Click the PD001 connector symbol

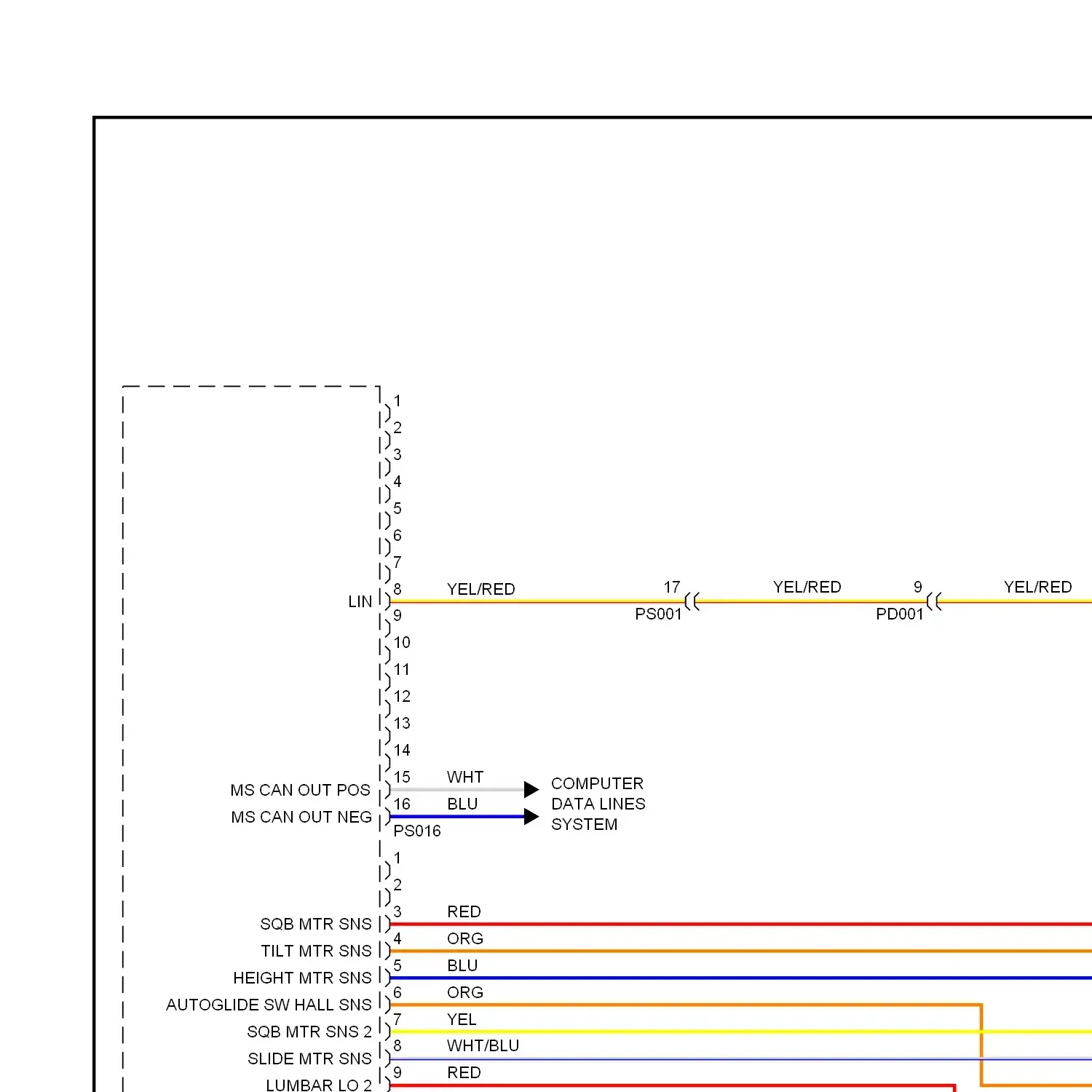pyautogui.click(x=933, y=601)
